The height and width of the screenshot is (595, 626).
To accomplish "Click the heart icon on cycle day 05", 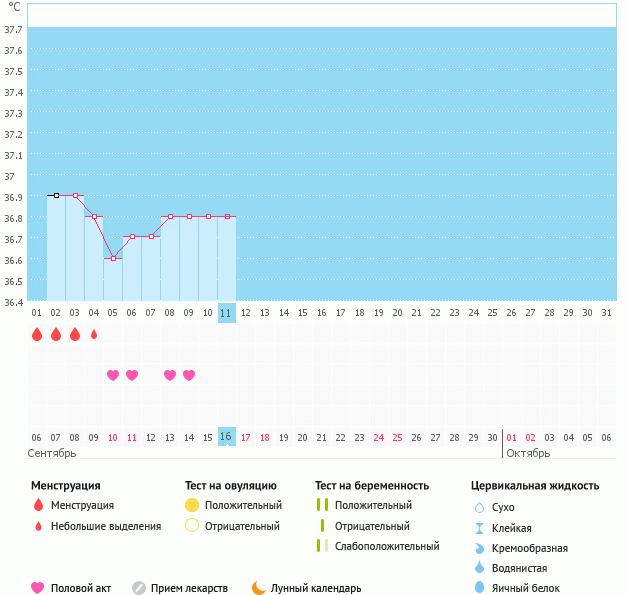I will (113, 375).
